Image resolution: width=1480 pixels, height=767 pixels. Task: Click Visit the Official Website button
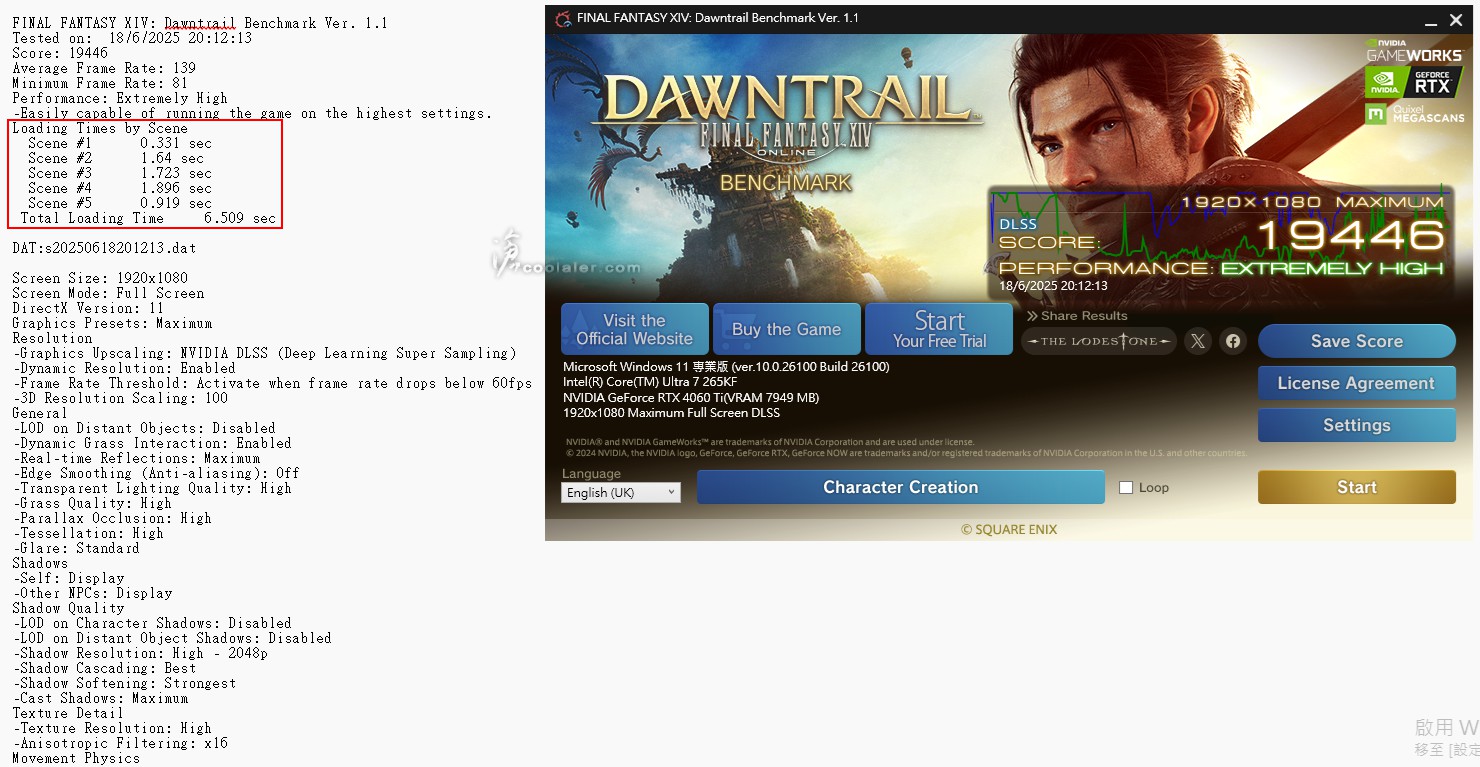point(634,329)
